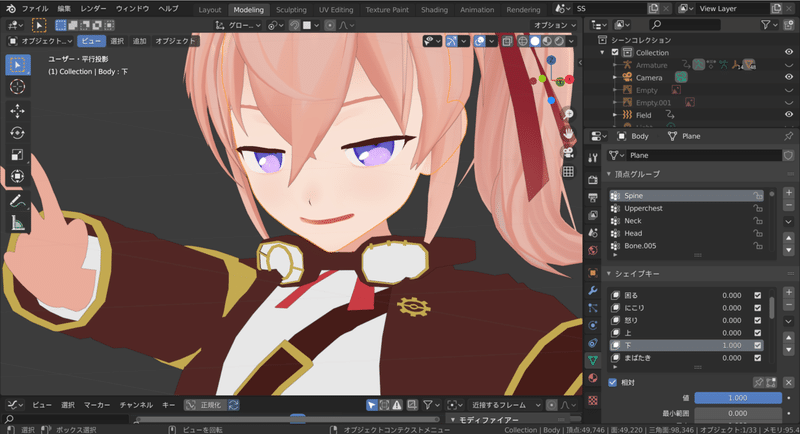
Task: Click the 最小範囲 value field
Action: point(738,413)
